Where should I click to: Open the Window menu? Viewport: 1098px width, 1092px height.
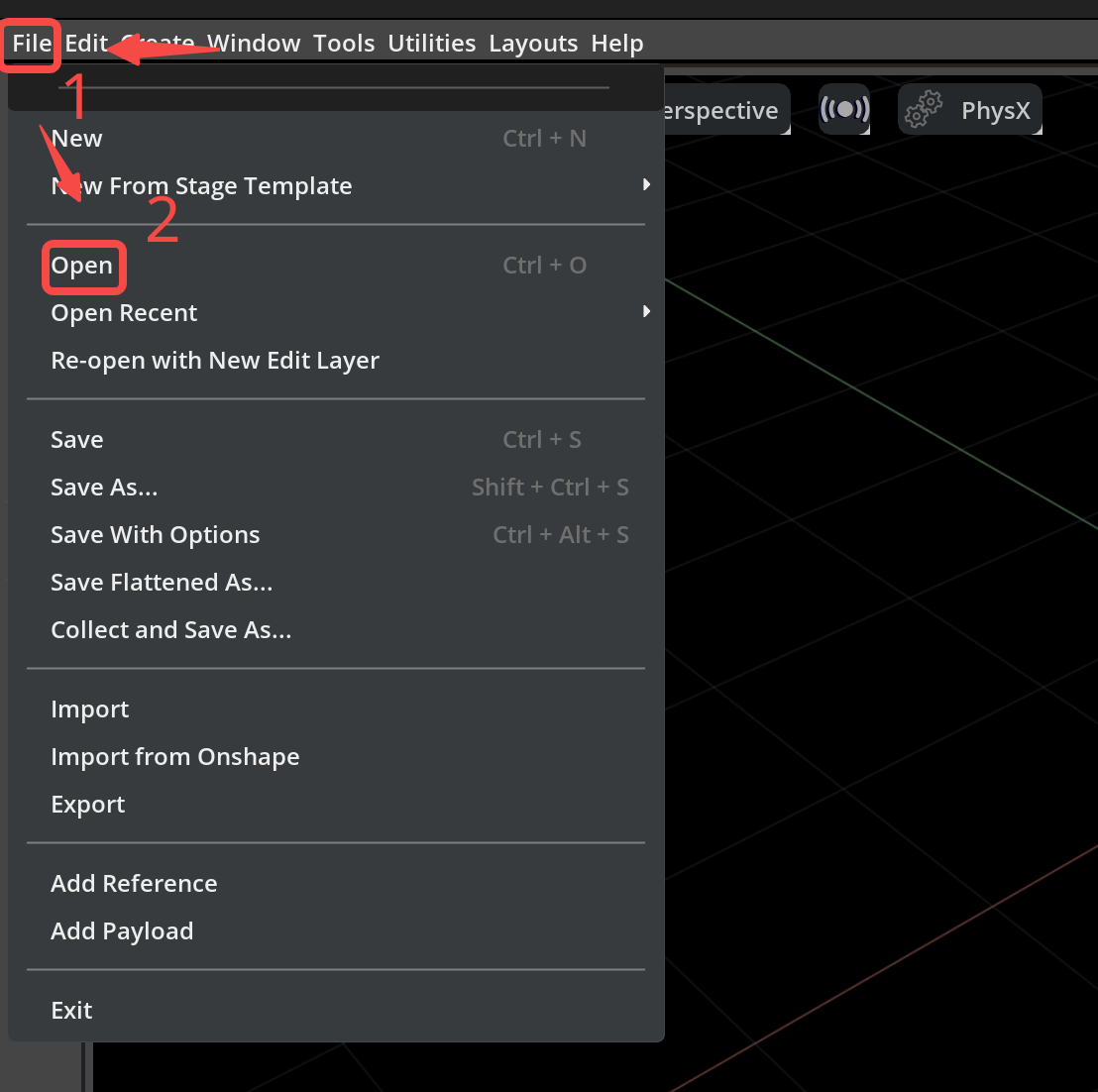pyautogui.click(x=254, y=44)
